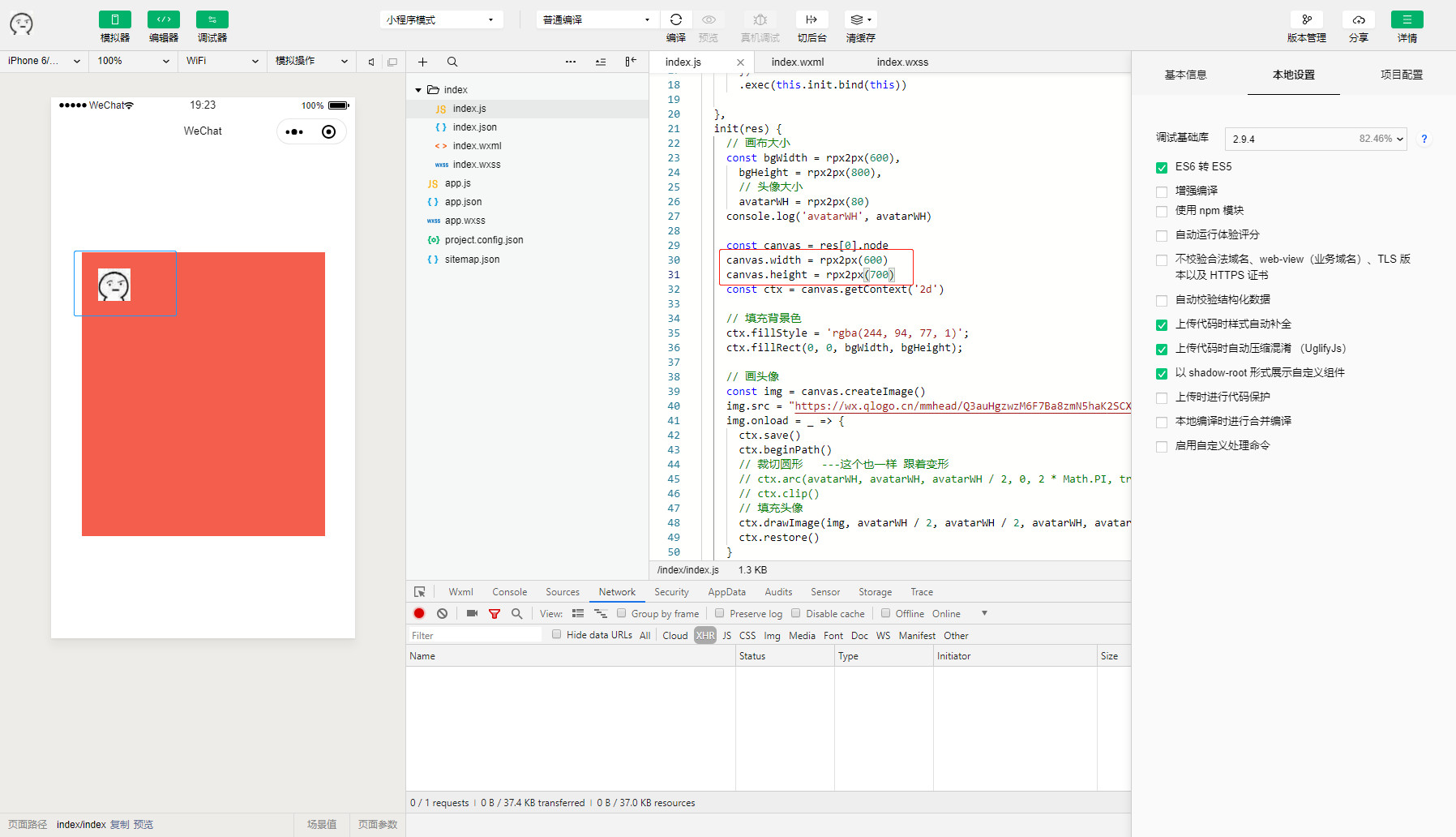Open the details menu icon
The image size is (1456, 837).
click(1407, 19)
